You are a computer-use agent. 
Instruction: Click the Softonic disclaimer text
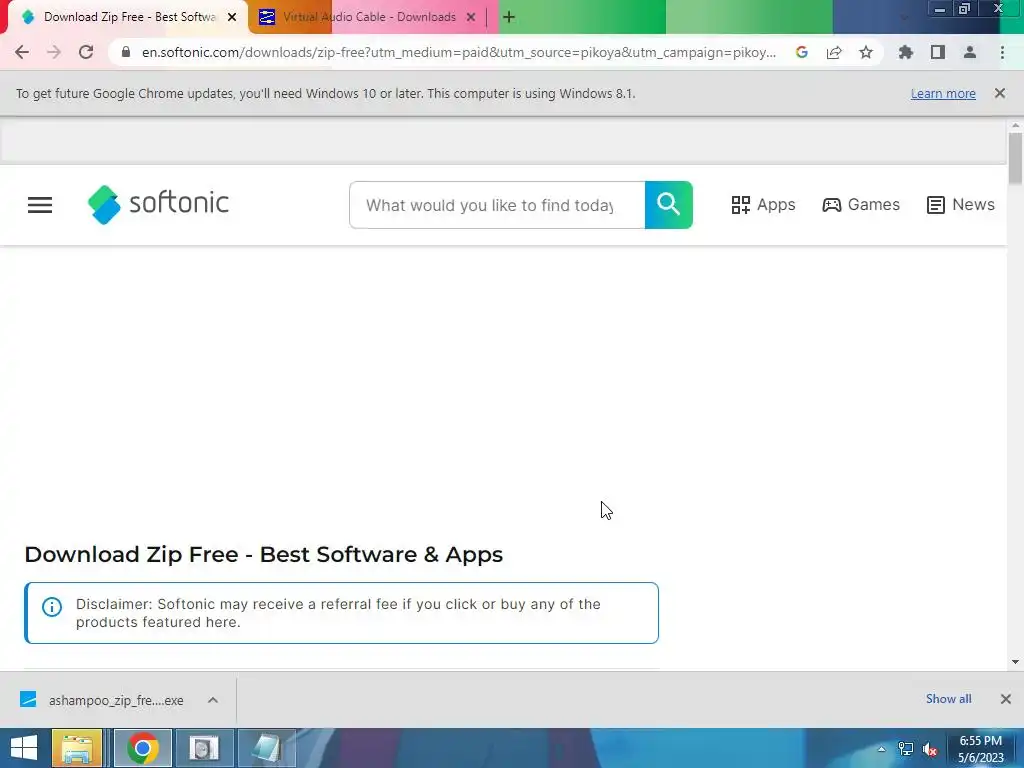338,613
